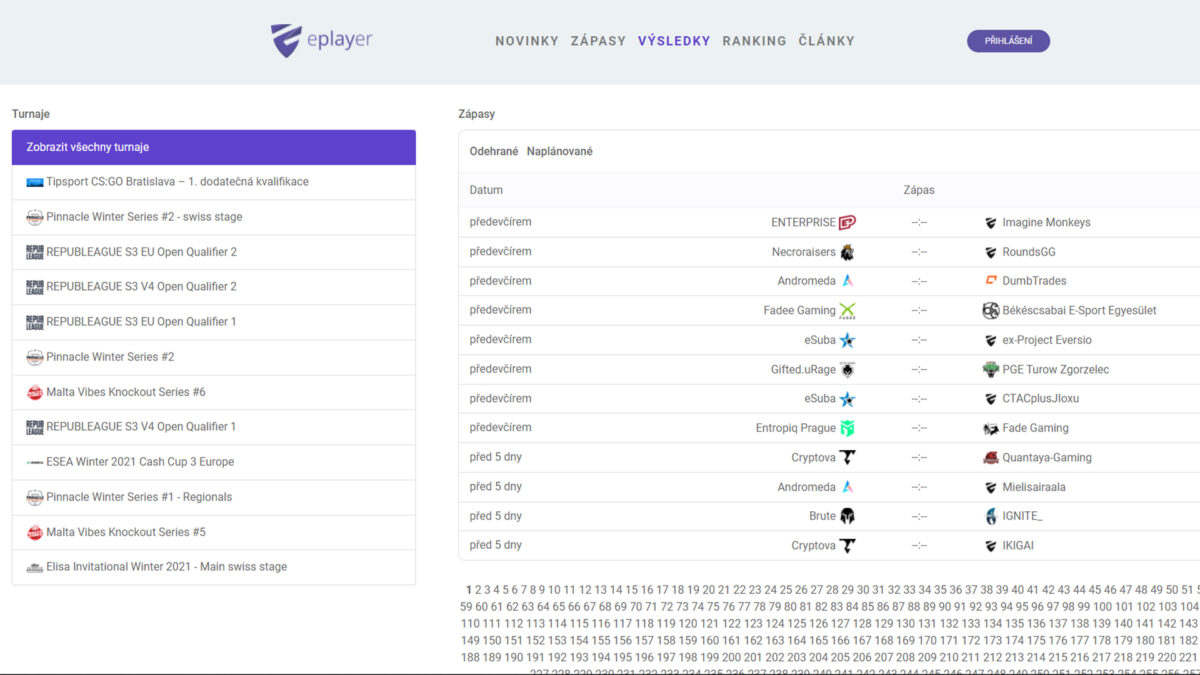
Task: Click the IKIGAI team logo
Action: (991, 546)
